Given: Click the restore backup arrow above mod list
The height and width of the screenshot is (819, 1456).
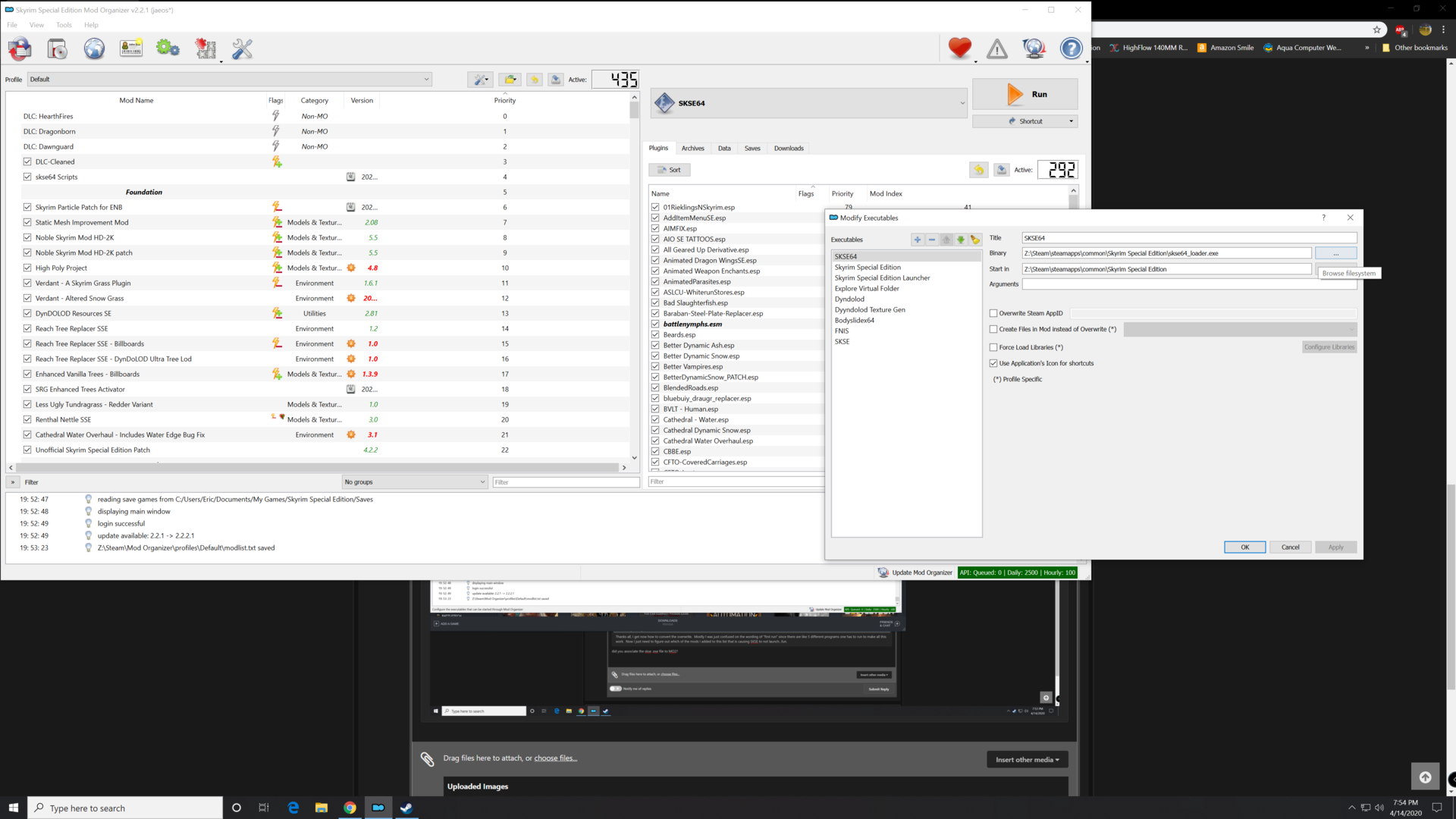Looking at the screenshot, I should (535, 80).
